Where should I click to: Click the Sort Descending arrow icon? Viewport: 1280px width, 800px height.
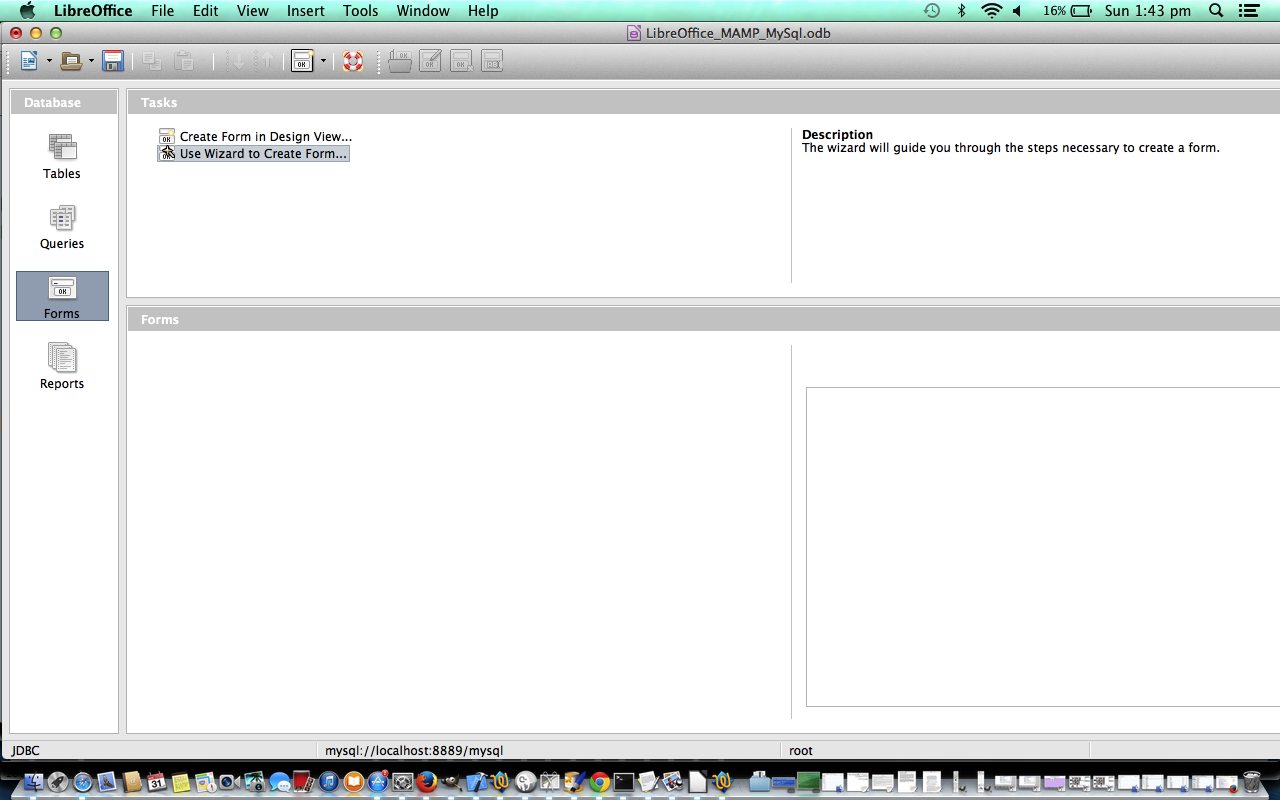click(265, 62)
